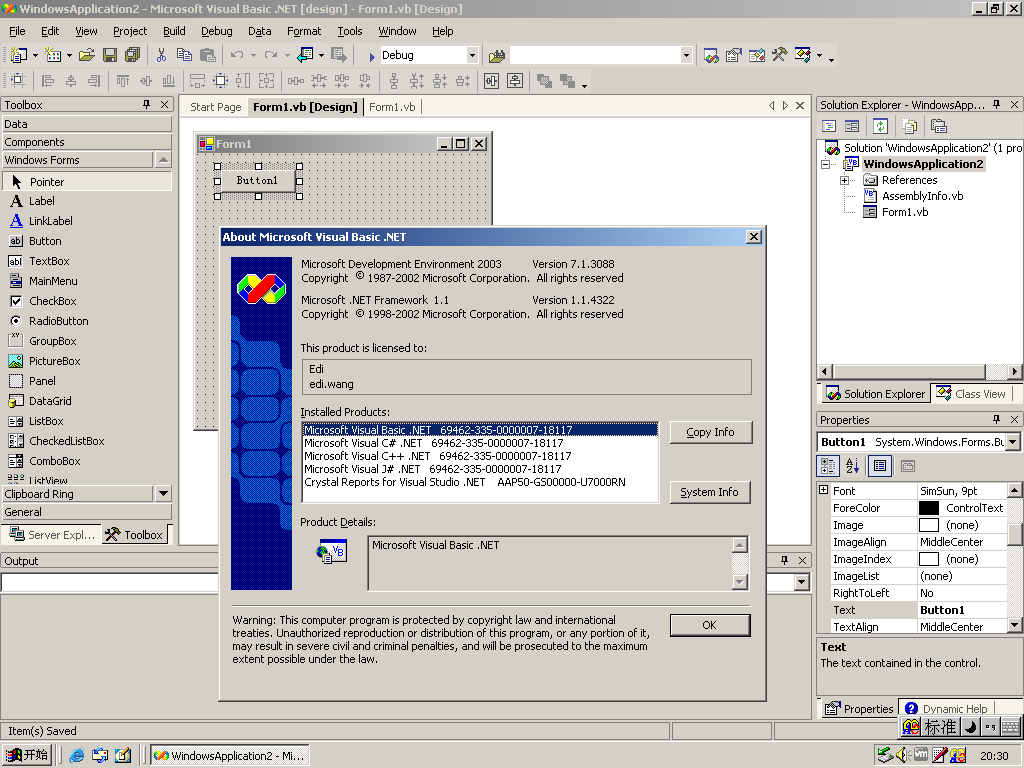Open the Format menu
The image size is (1024, 768).
click(x=304, y=31)
